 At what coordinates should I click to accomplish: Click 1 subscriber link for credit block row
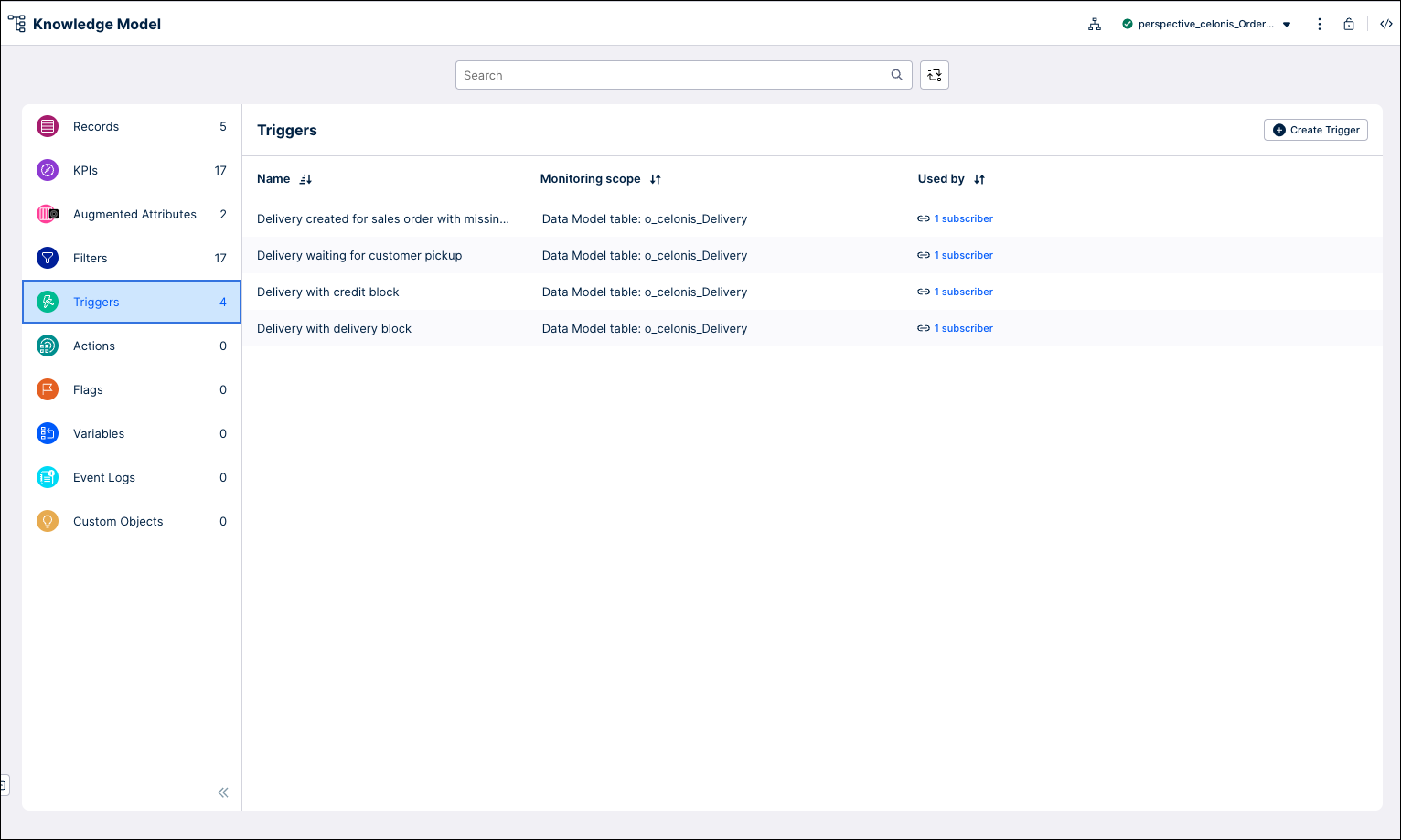(963, 292)
